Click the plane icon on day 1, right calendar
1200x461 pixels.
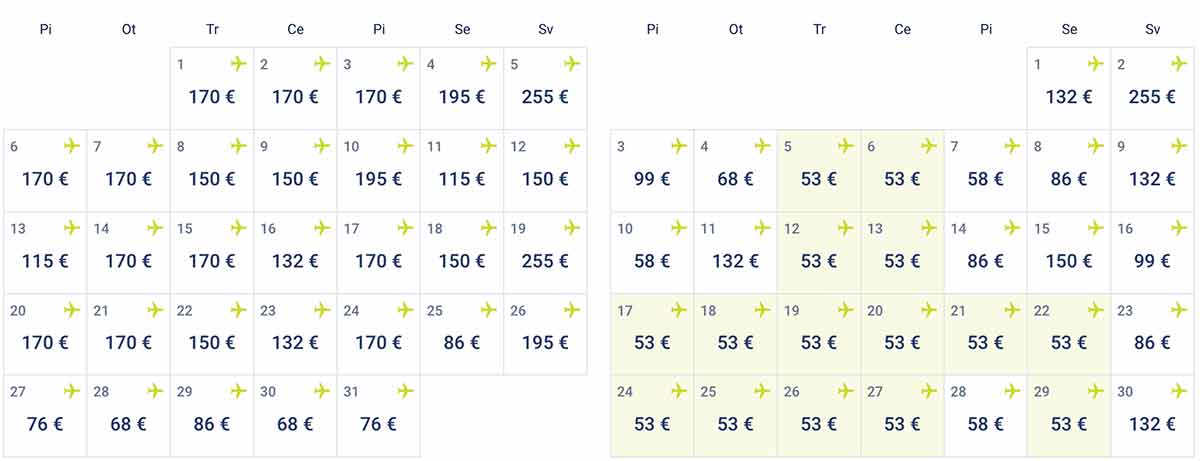click(x=1096, y=64)
